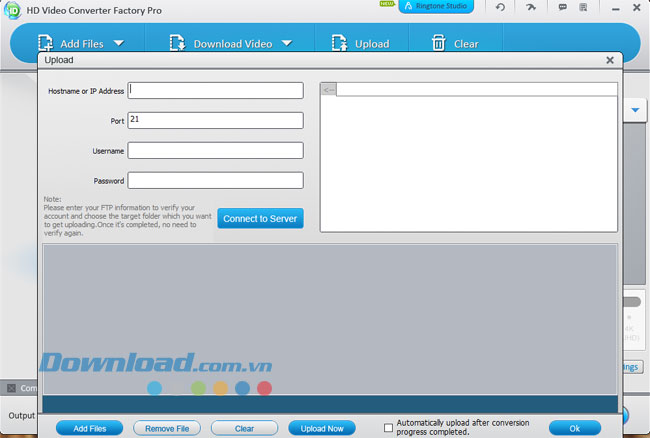Click Add Files button in Upload dialog
The height and width of the screenshot is (438, 650).
90,428
